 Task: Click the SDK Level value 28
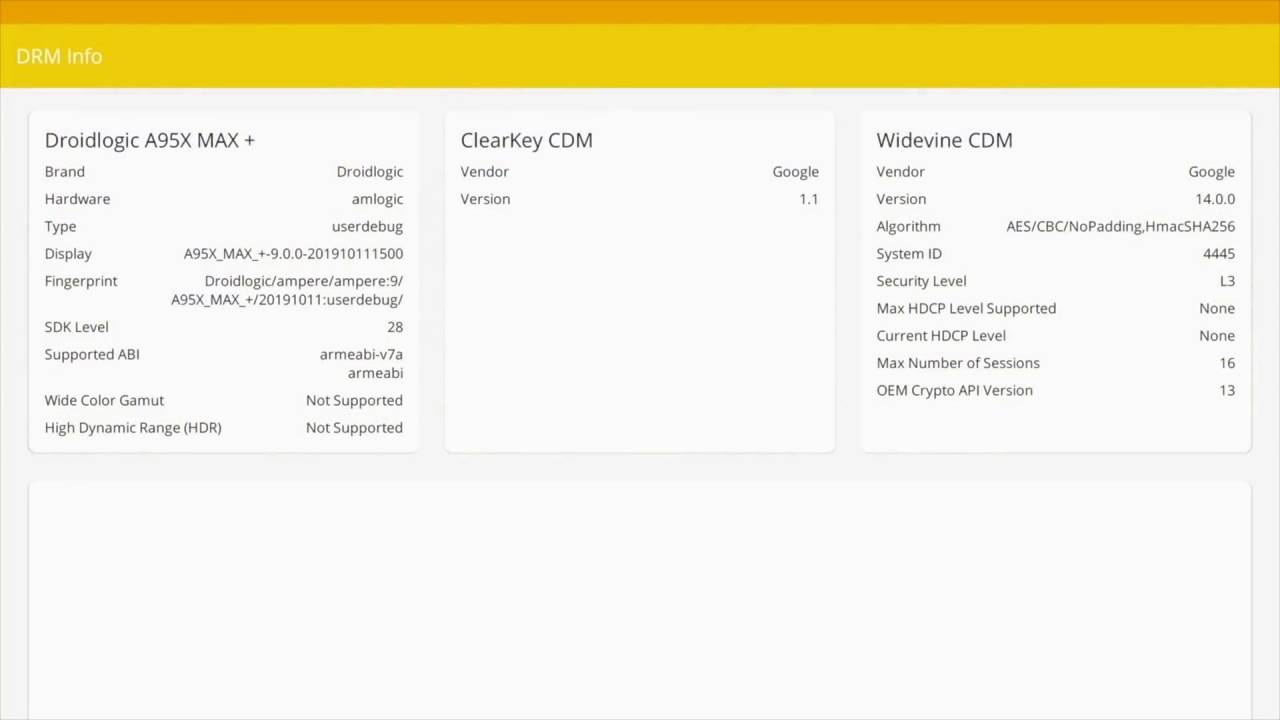point(395,327)
